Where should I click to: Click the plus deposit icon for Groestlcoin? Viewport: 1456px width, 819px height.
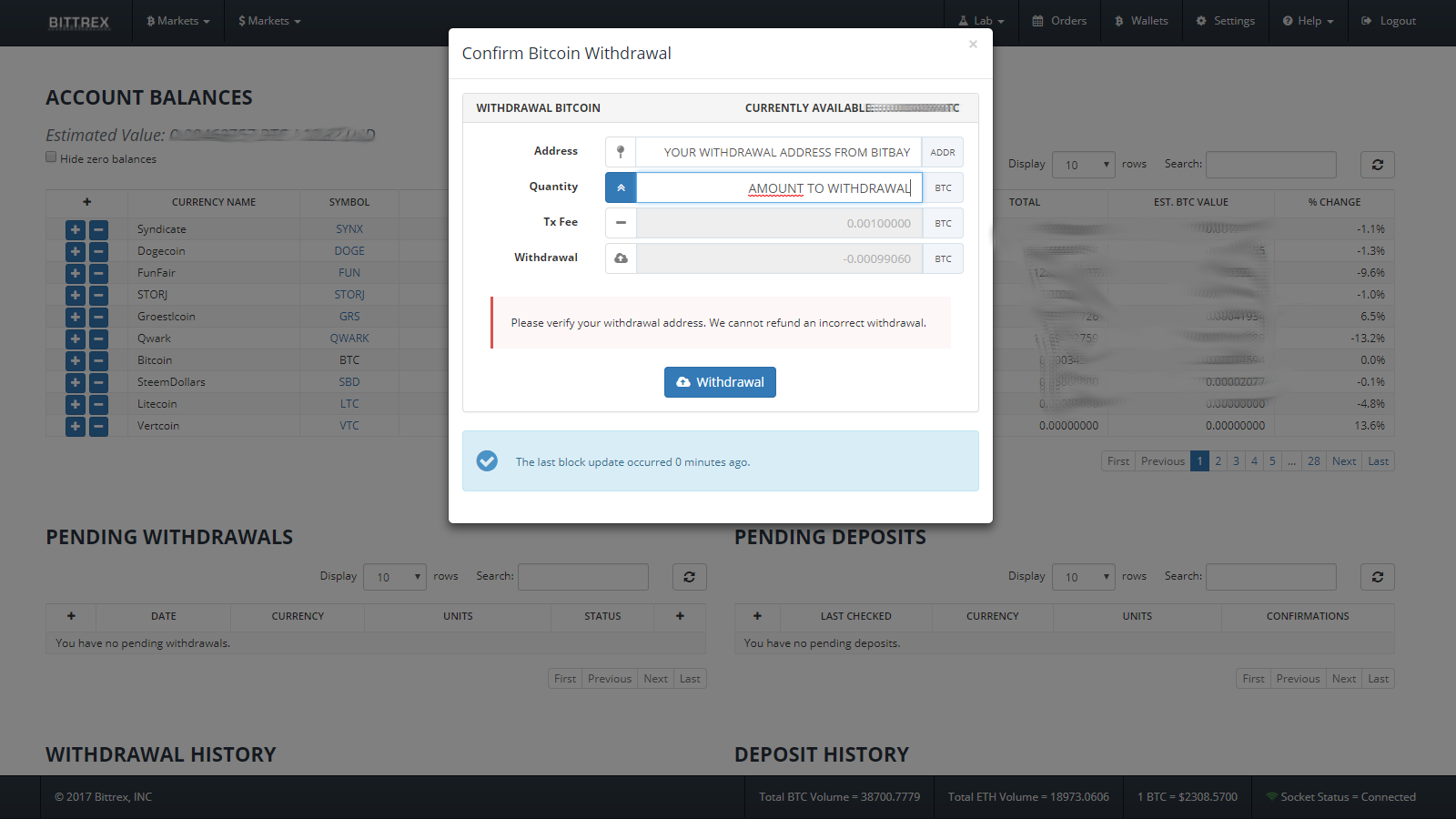(76, 317)
